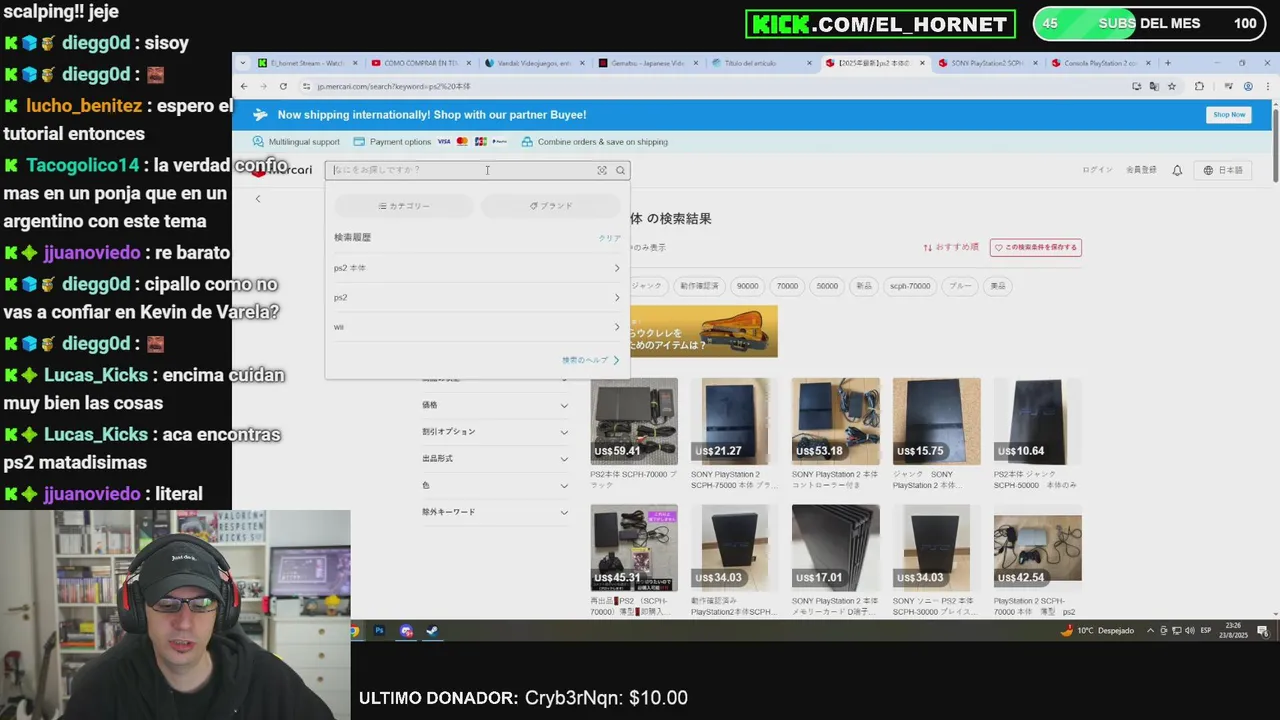
Task: Open Mercari notifications bell
Action: point(1177,170)
